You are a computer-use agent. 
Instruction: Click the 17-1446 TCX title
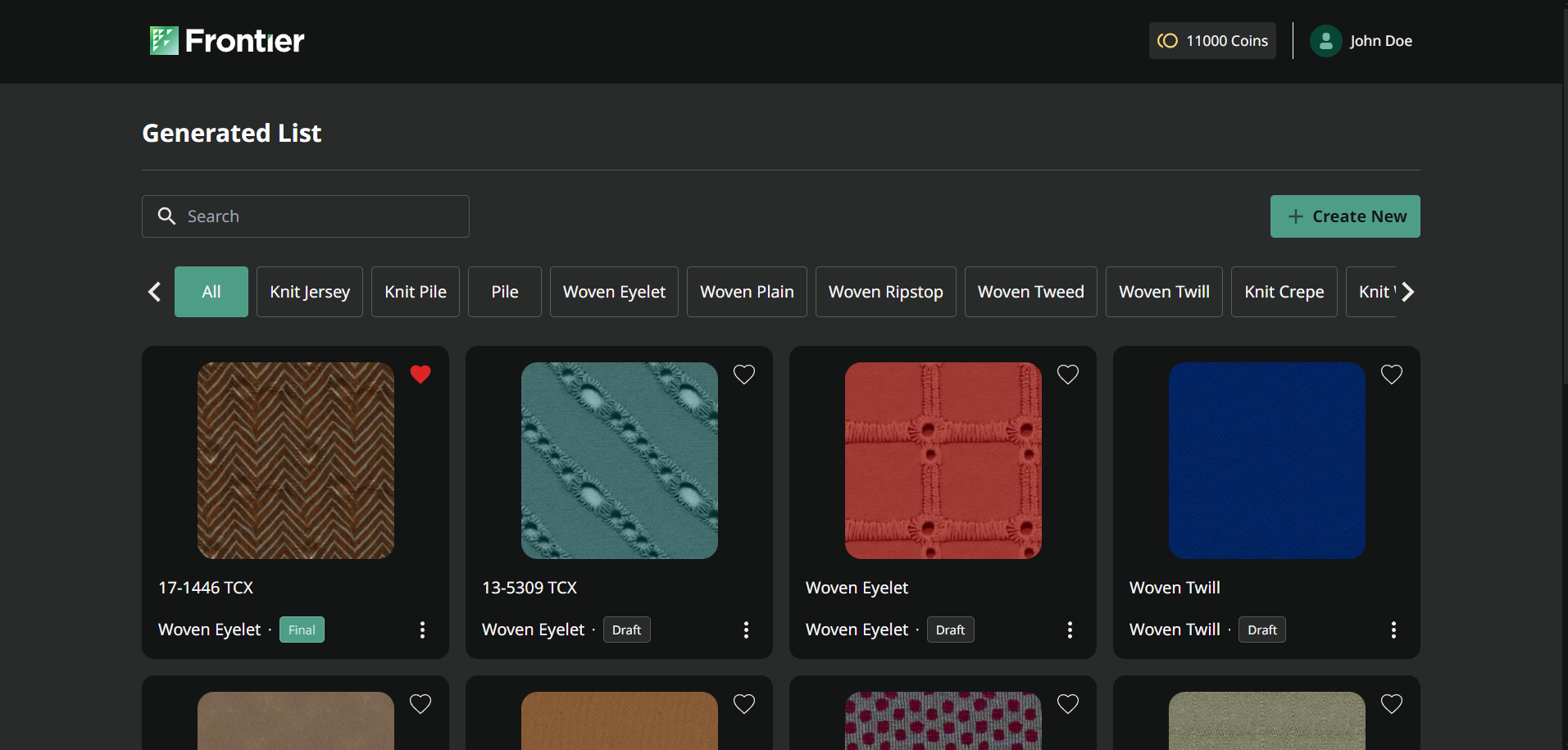click(x=206, y=588)
